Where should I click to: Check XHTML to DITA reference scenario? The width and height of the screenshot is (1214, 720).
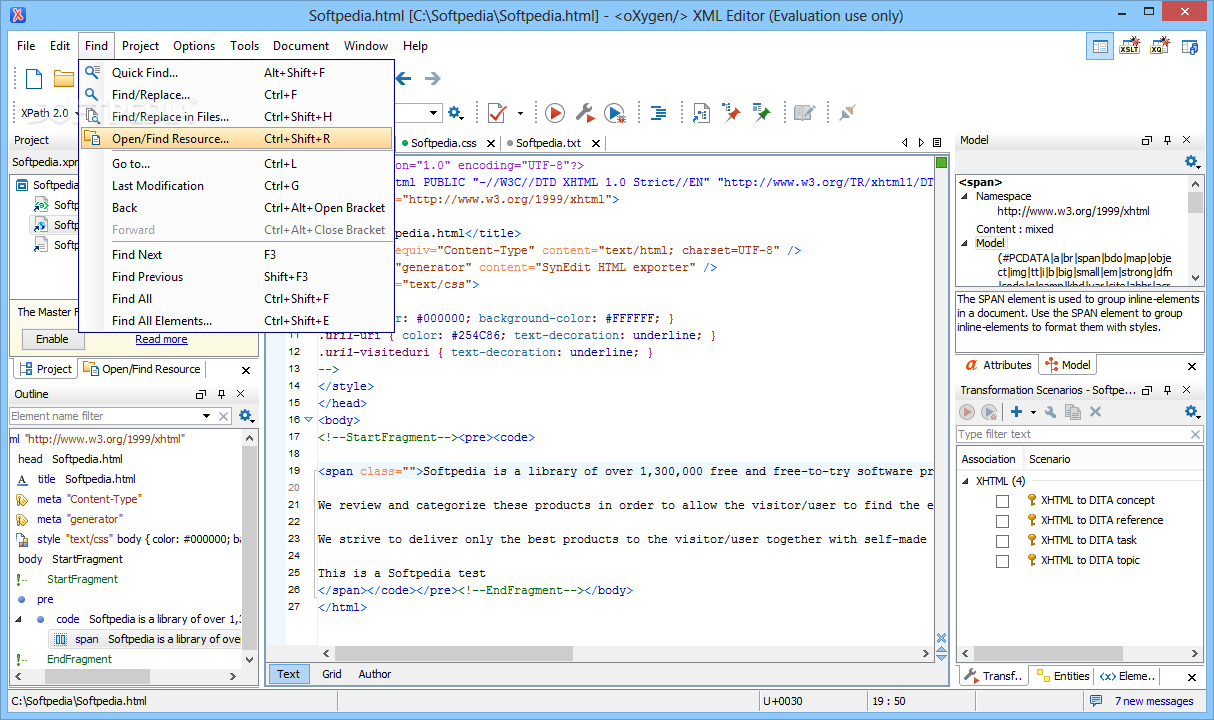click(1002, 521)
